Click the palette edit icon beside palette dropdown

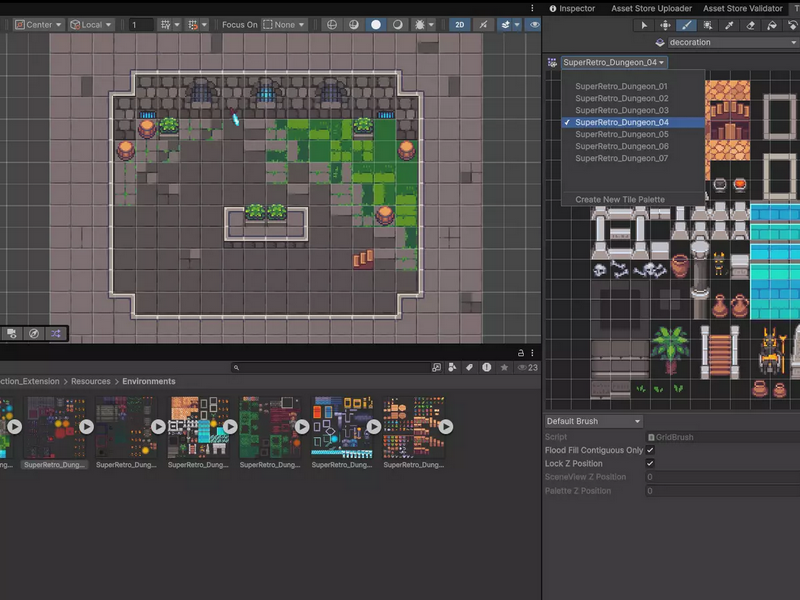pos(552,62)
